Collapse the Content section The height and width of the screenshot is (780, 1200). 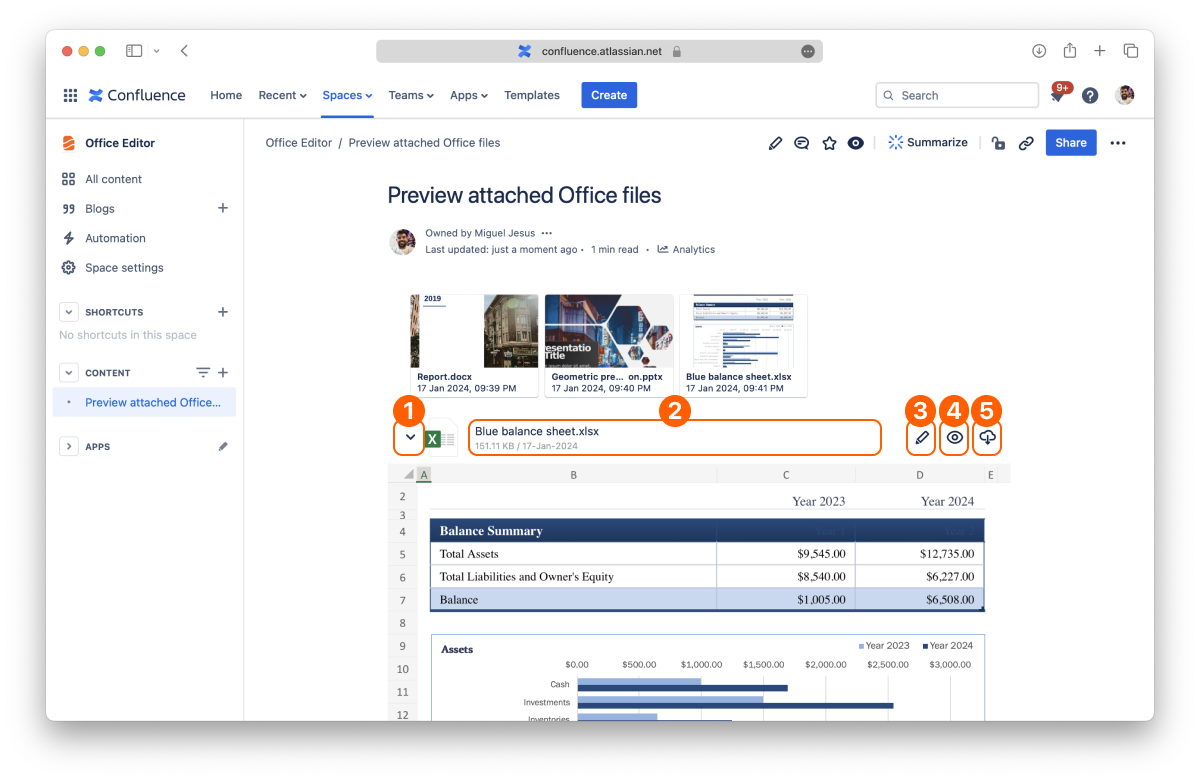(x=68, y=372)
